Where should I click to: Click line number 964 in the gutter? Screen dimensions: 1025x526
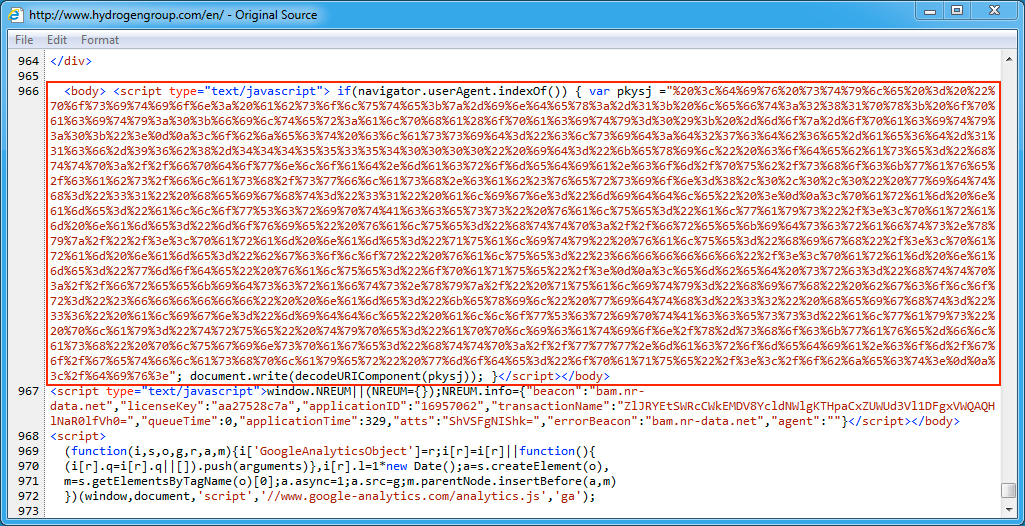[x=26, y=61]
